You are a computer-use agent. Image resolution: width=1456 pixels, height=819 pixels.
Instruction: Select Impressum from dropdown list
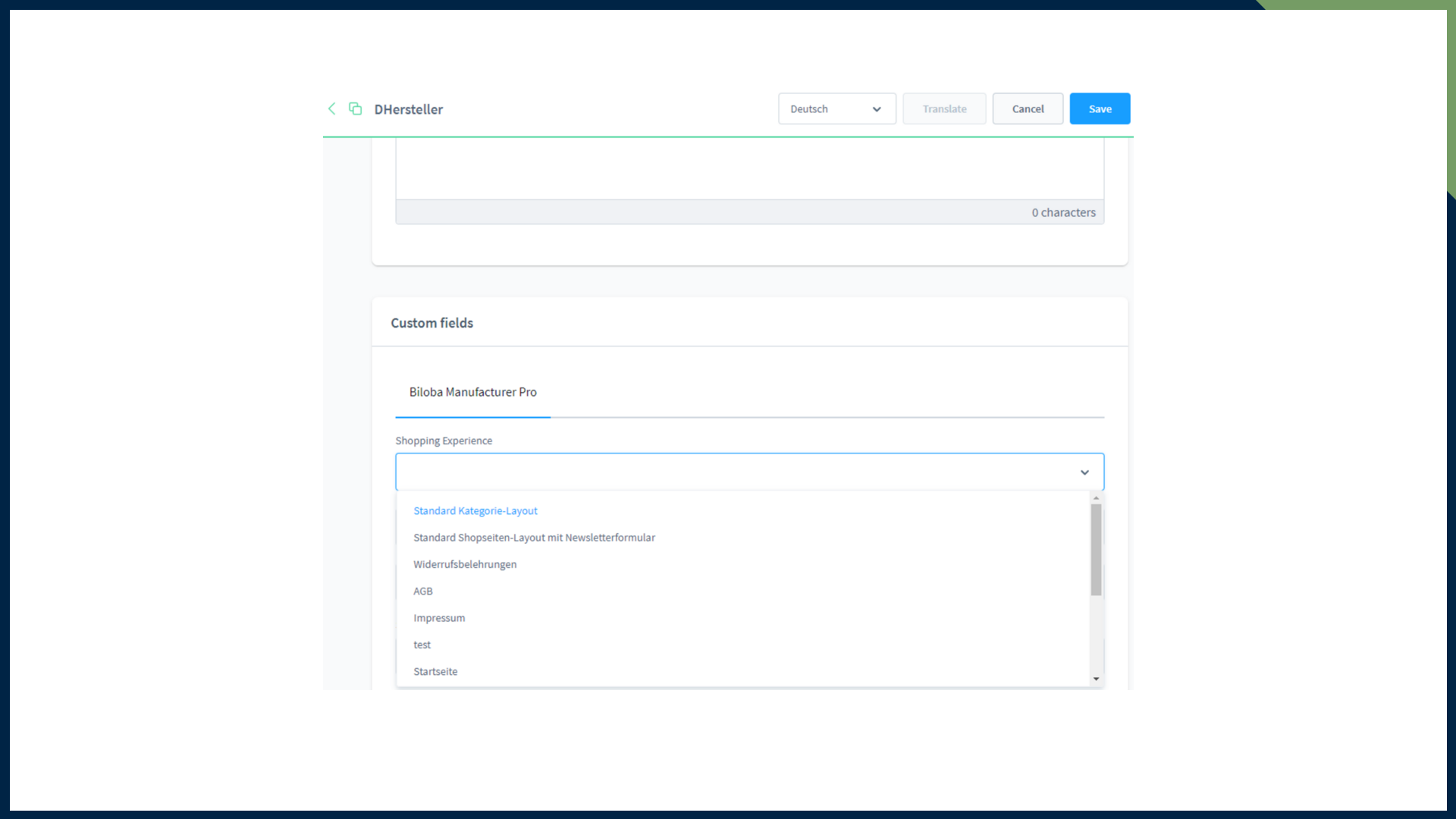pyautogui.click(x=439, y=618)
